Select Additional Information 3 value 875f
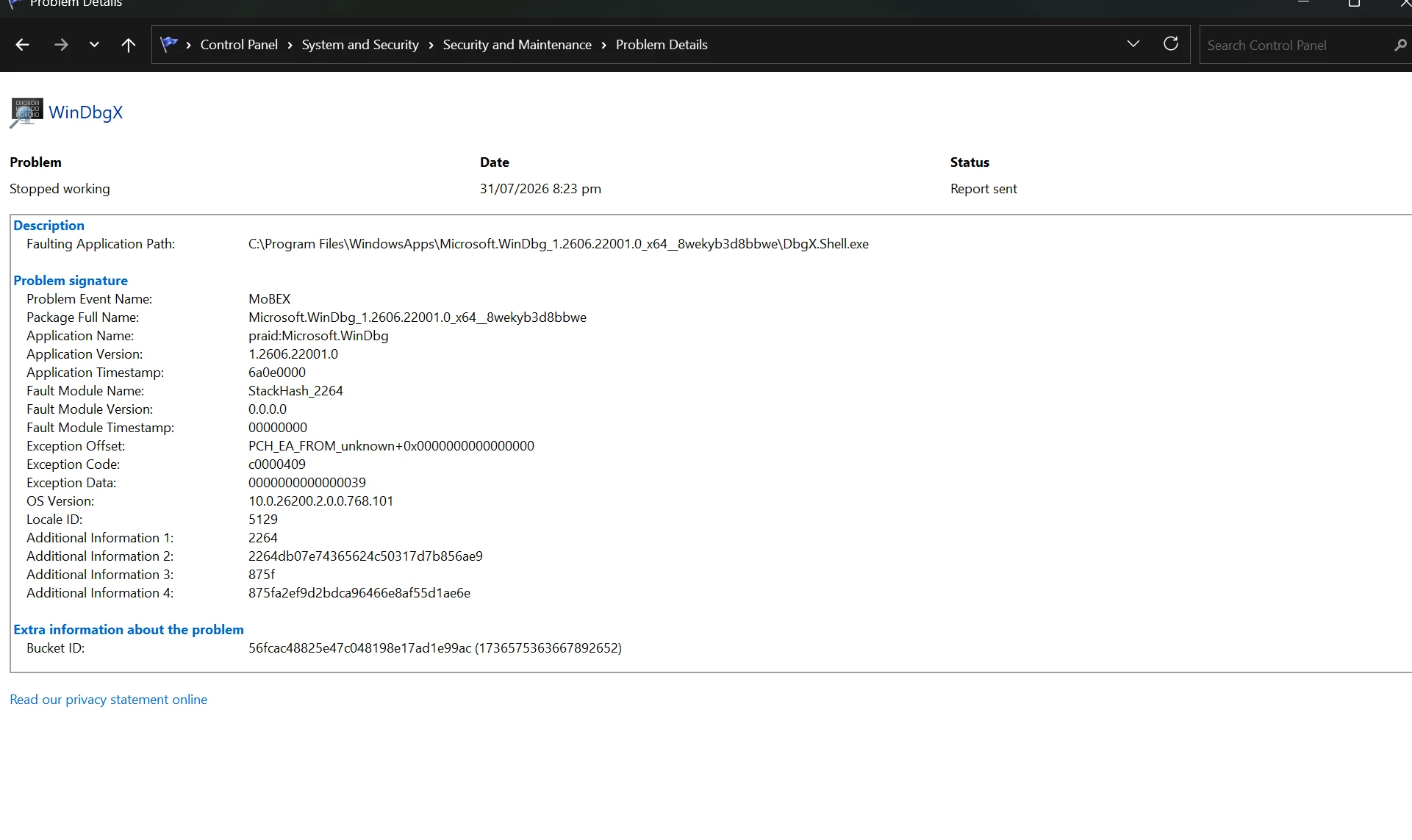The image size is (1412, 840). click(x=261, y=575)
